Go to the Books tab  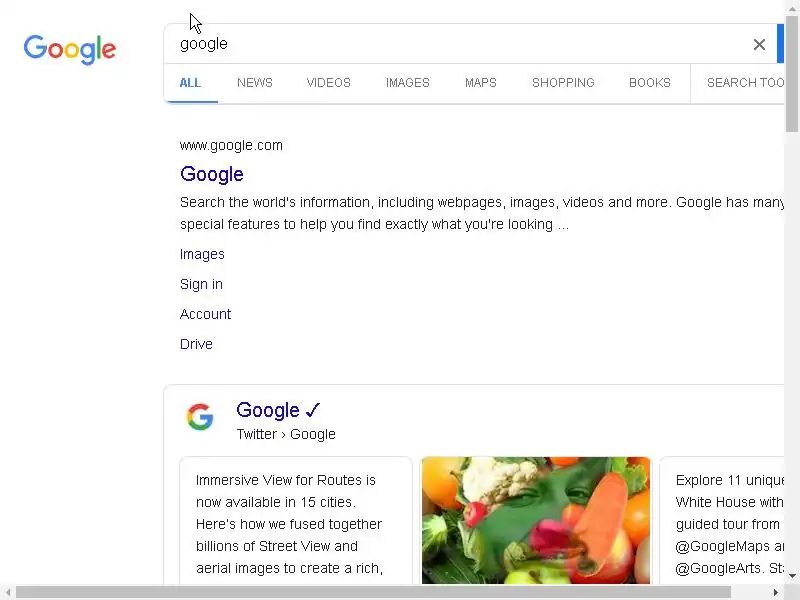(649, 83)
